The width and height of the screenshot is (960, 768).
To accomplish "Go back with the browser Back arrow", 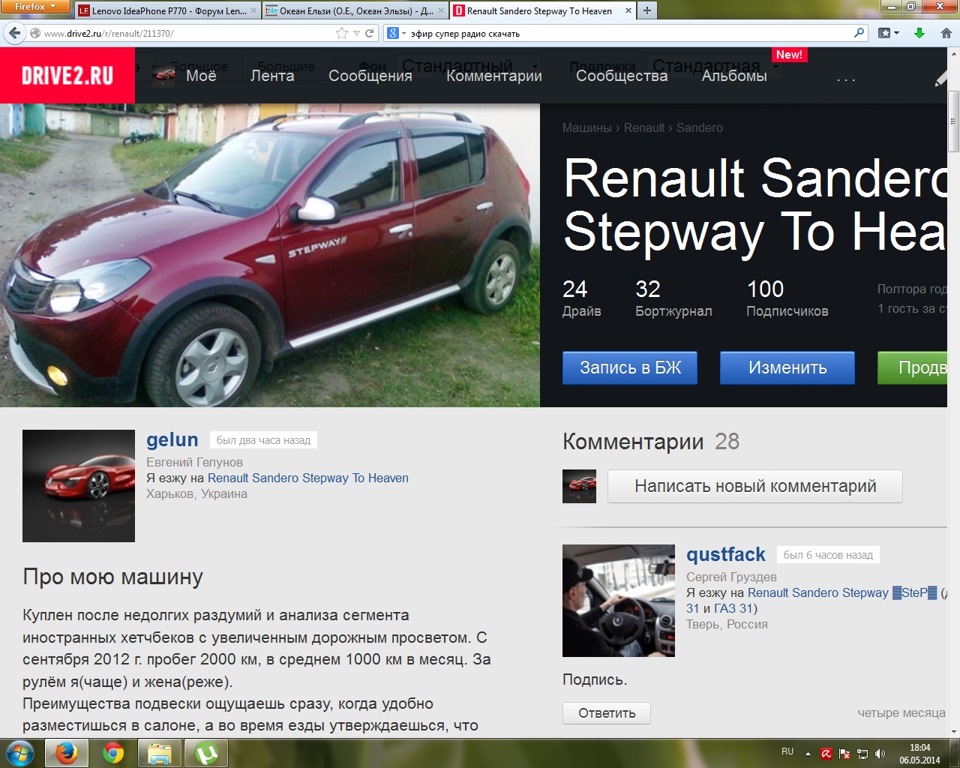I will [15, 33].
